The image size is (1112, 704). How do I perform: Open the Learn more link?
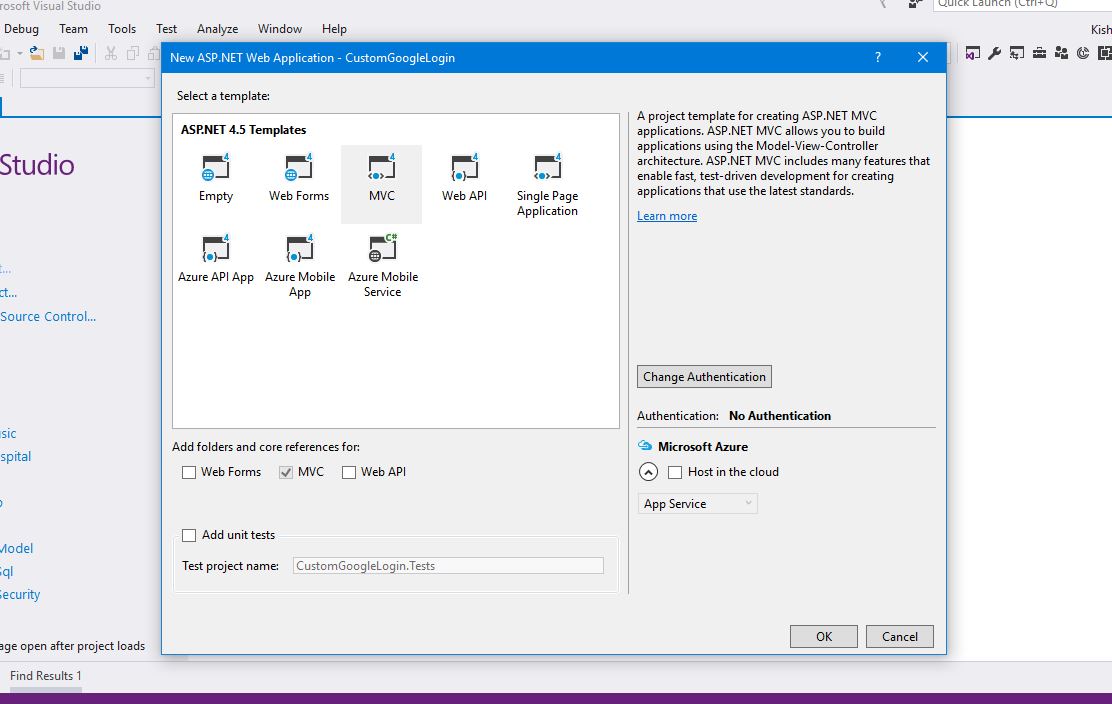pyautogui.click(x=667, y=216)
